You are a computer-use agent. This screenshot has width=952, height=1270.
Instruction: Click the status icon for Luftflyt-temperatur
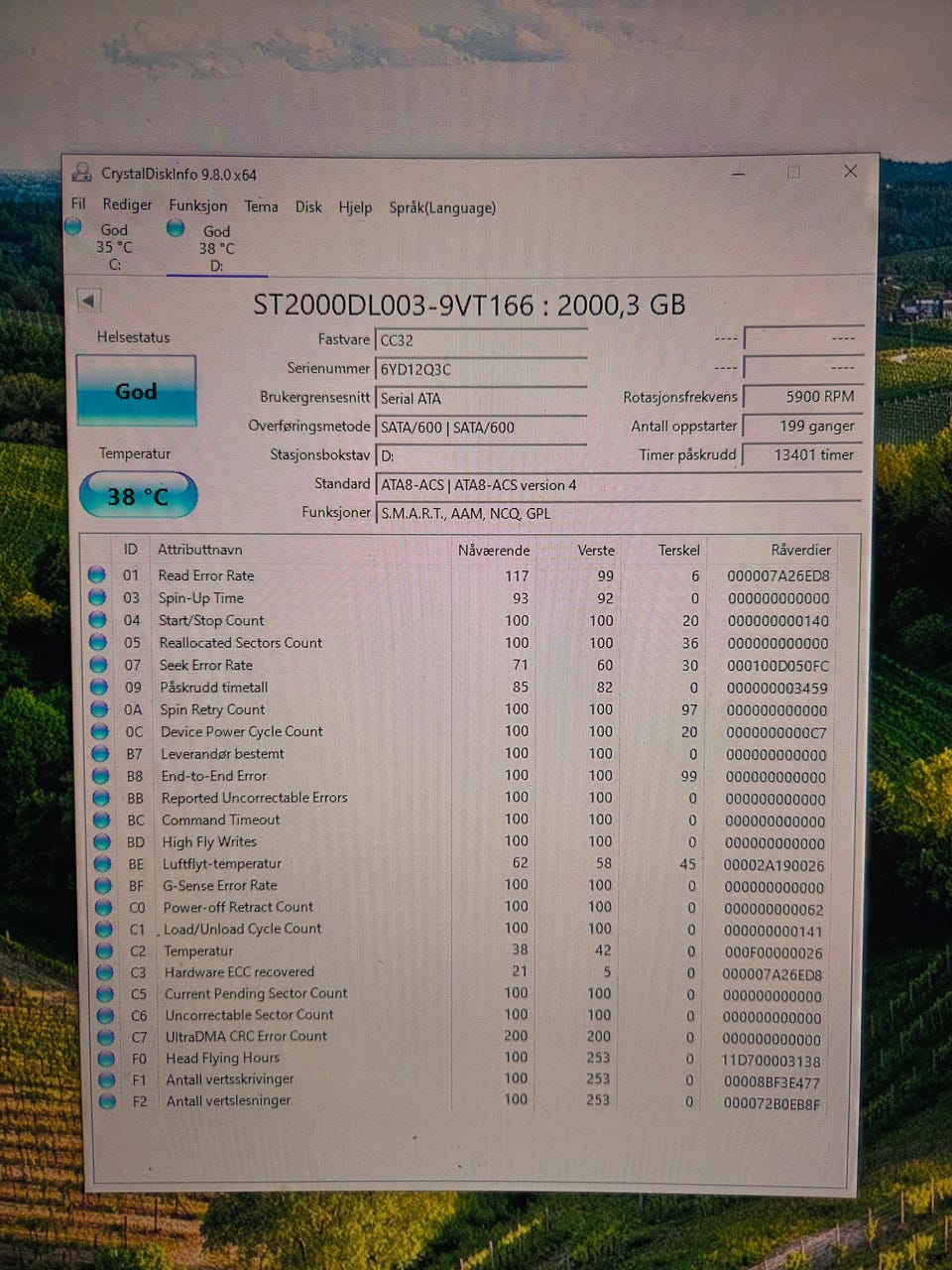pyautogui.click(x=102, y=863)
